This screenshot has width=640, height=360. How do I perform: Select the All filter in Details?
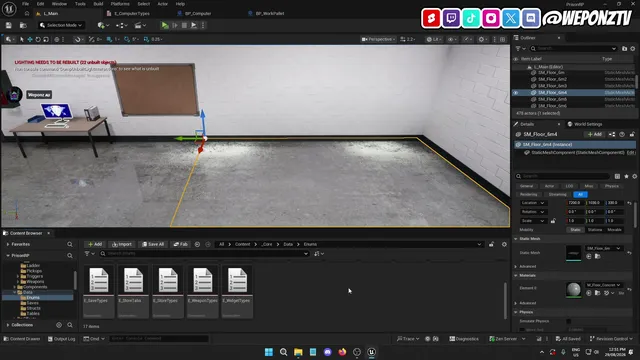point(580,194)
